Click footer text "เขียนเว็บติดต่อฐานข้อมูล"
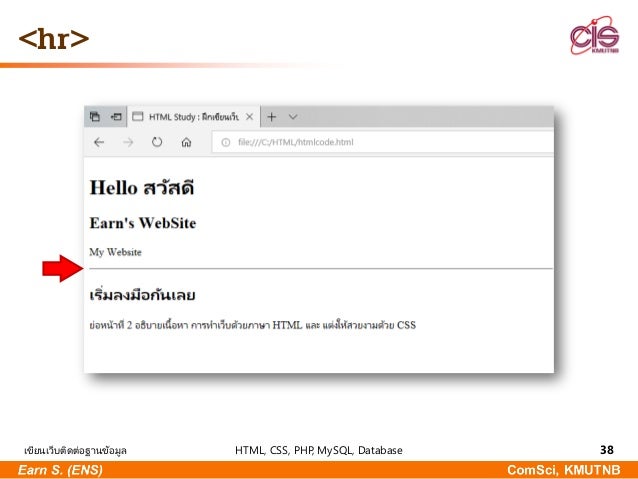Viewport: 638px width, 479px height. pos(75,451)
